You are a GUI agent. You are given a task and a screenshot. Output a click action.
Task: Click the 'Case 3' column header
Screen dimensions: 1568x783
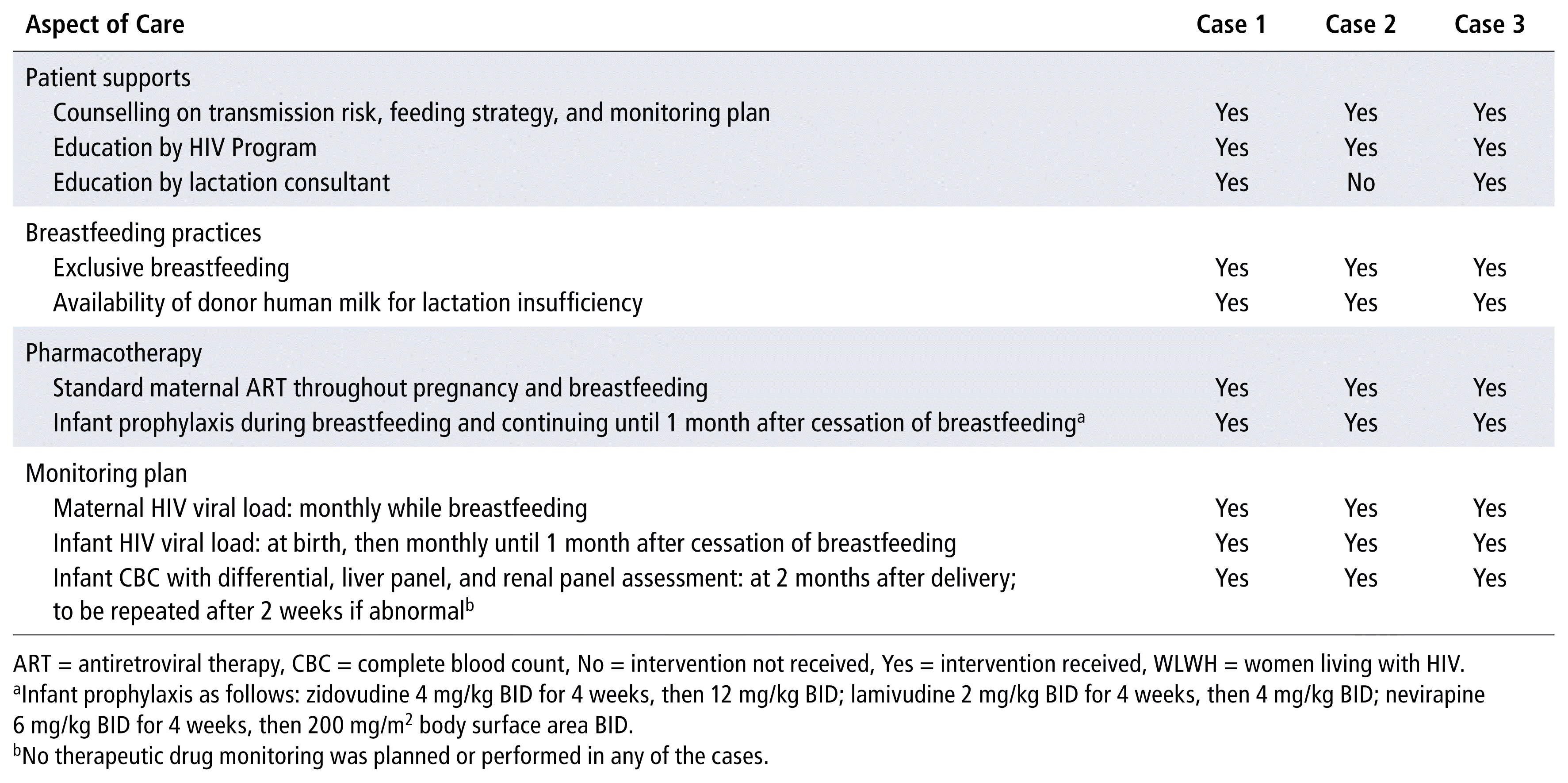pyautogui.click(x=1489, y=25)
